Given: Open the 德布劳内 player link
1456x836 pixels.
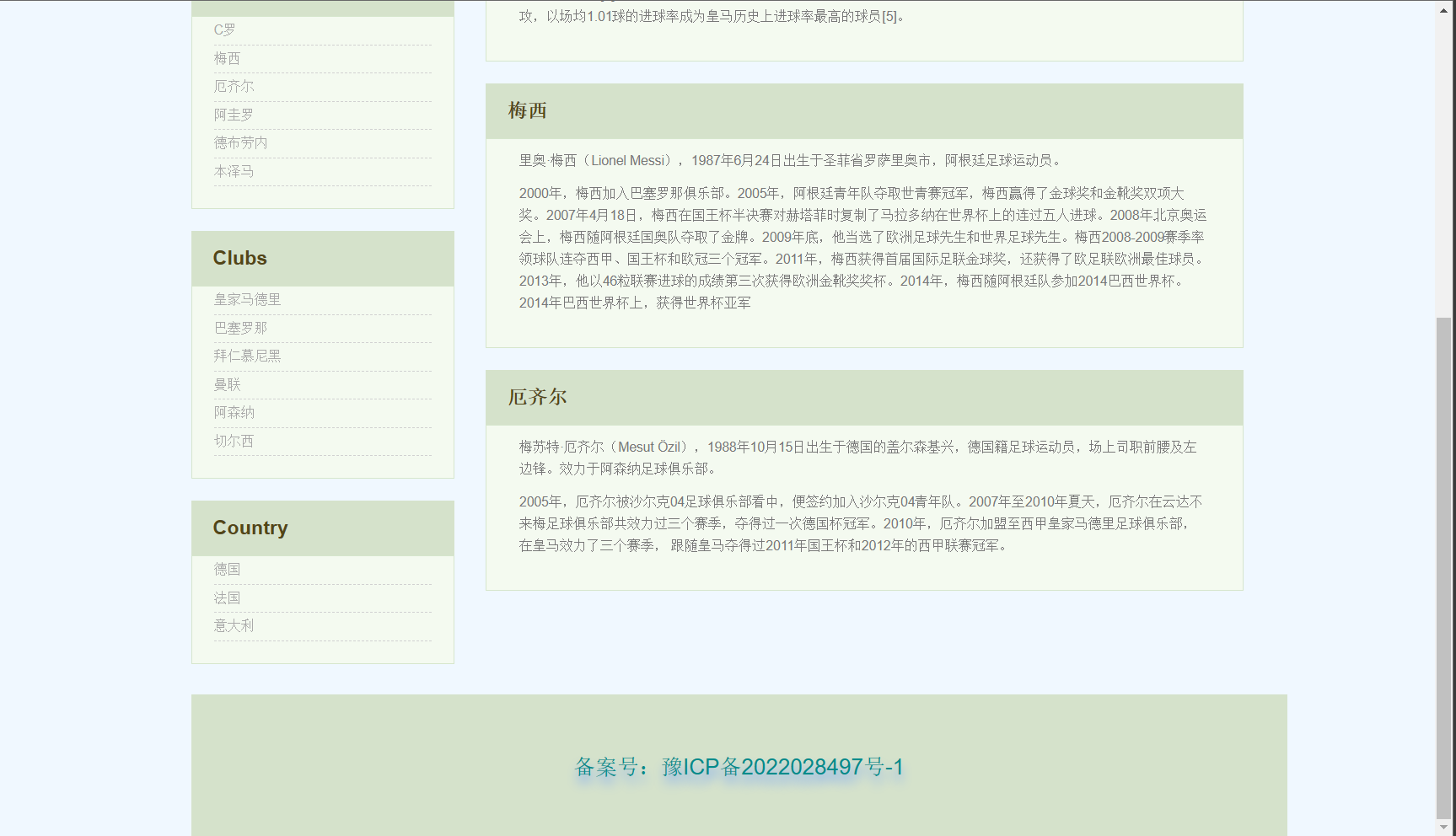Looking at the screenshot, I should [x=240, y=143].
